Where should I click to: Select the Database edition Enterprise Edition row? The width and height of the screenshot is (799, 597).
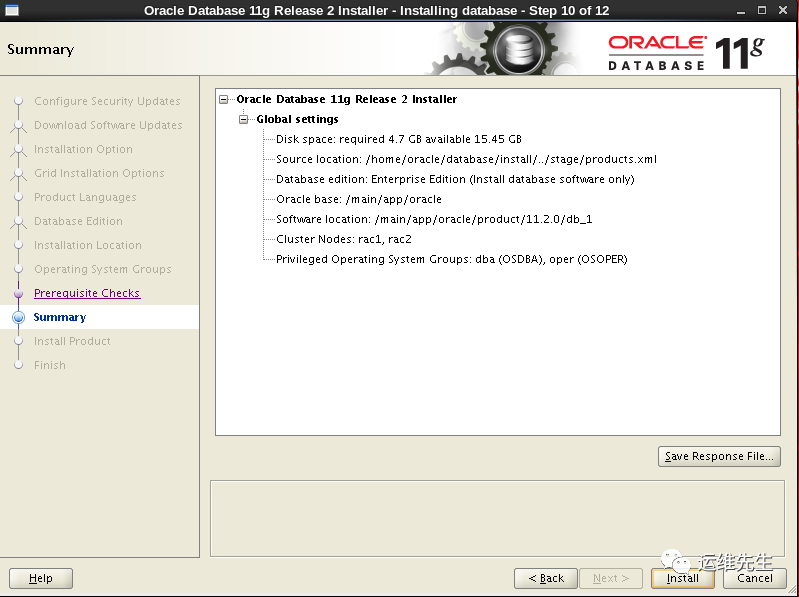tap(455, 179)
